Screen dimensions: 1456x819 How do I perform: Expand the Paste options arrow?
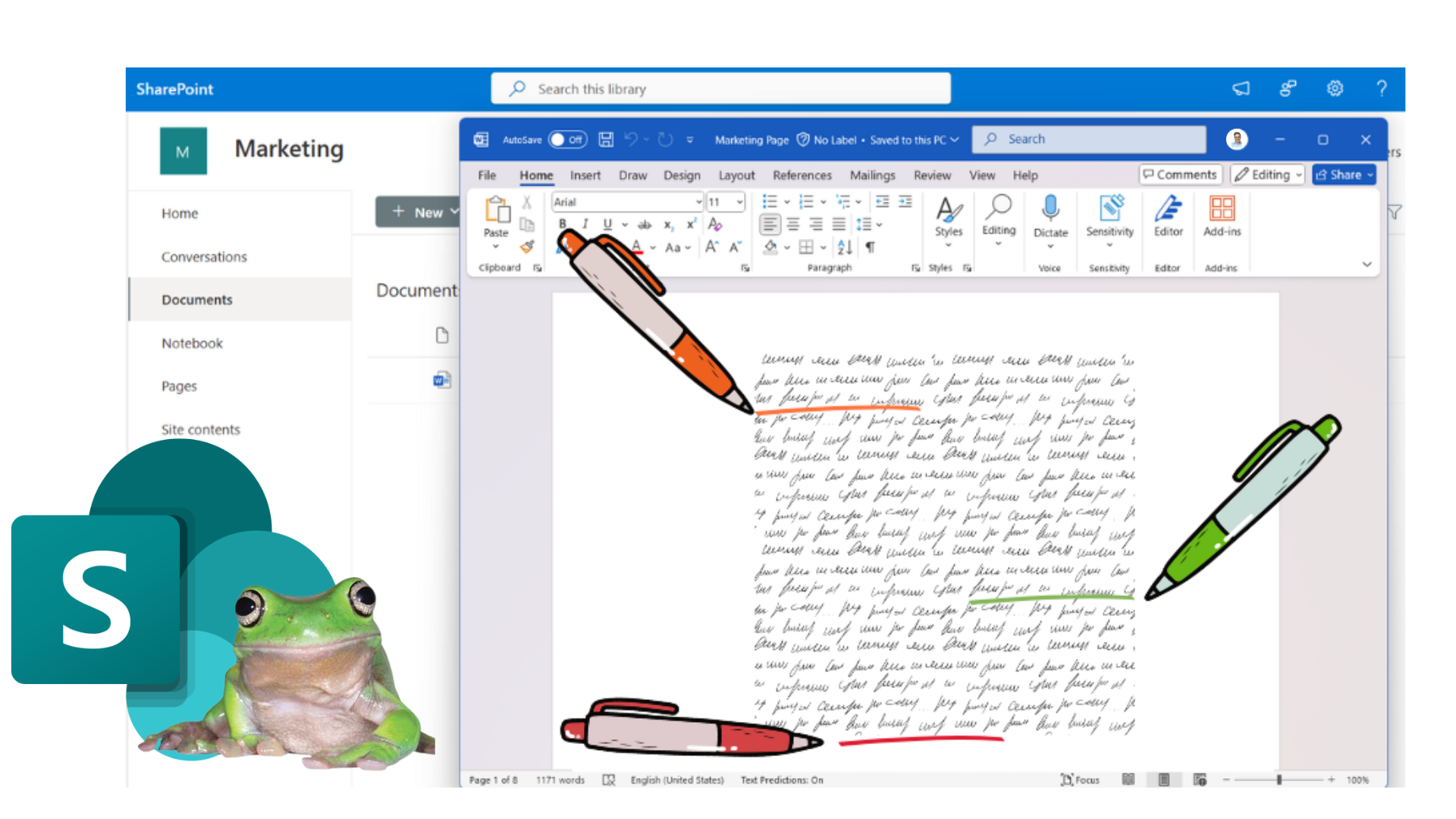pos(496,246)
